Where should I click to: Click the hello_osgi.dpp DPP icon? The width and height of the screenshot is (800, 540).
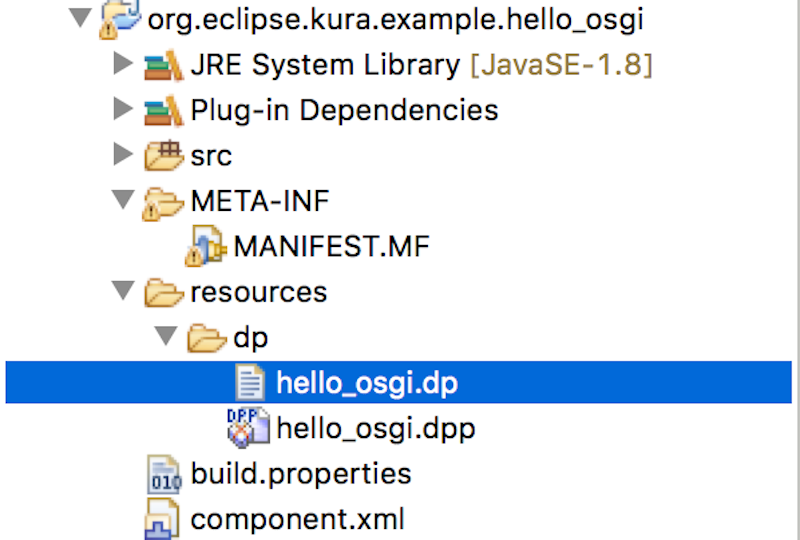coord(248,428)
